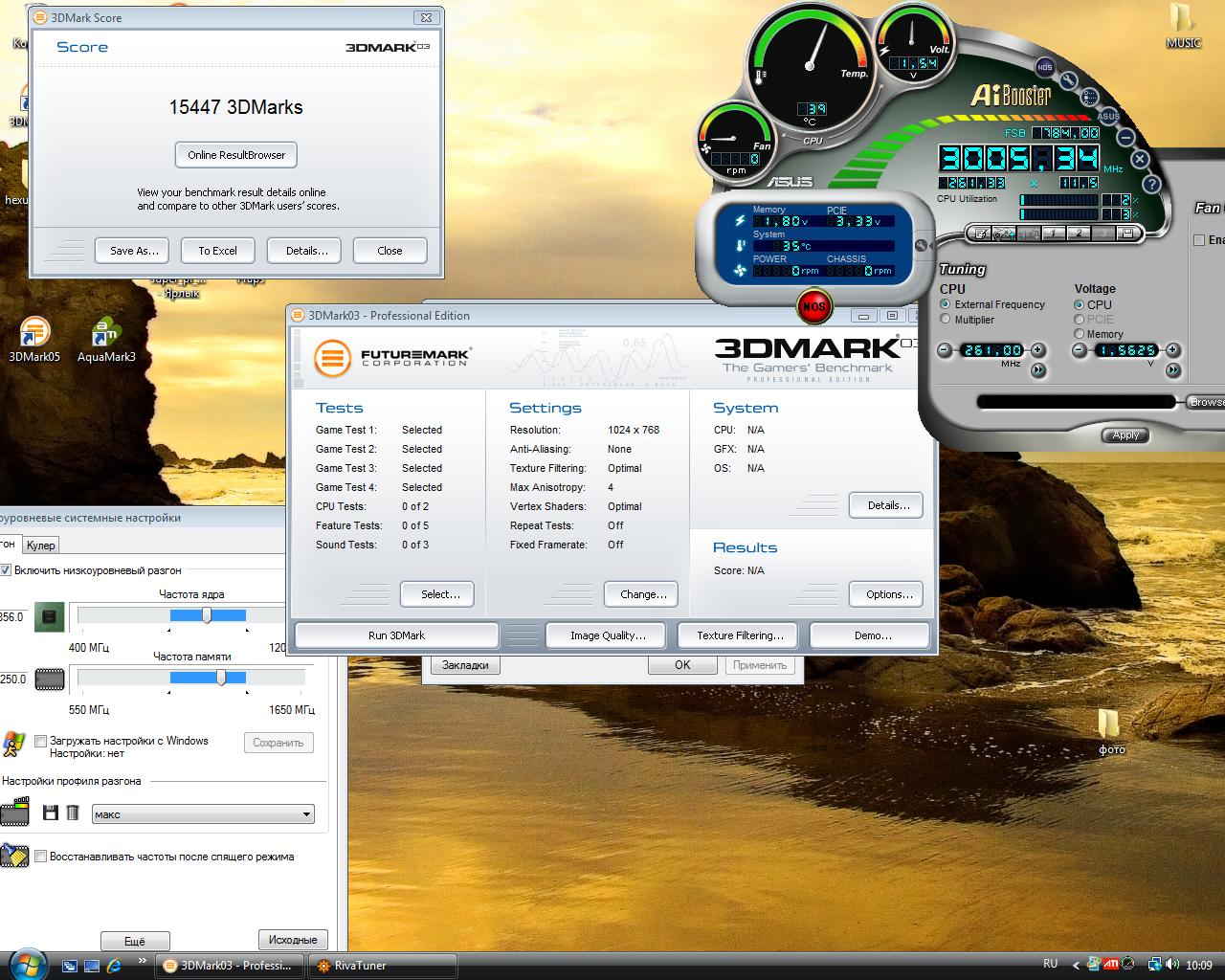
Task: Select profile 2 in AI Booster strip
Action: click(x=1079, y=234)
